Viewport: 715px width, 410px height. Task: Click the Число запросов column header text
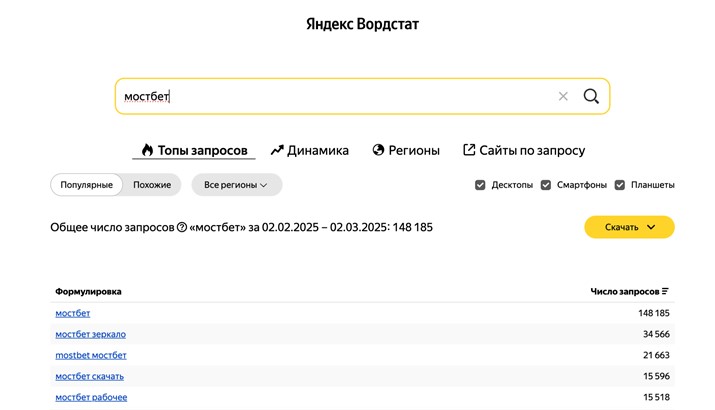click(625, 291)
